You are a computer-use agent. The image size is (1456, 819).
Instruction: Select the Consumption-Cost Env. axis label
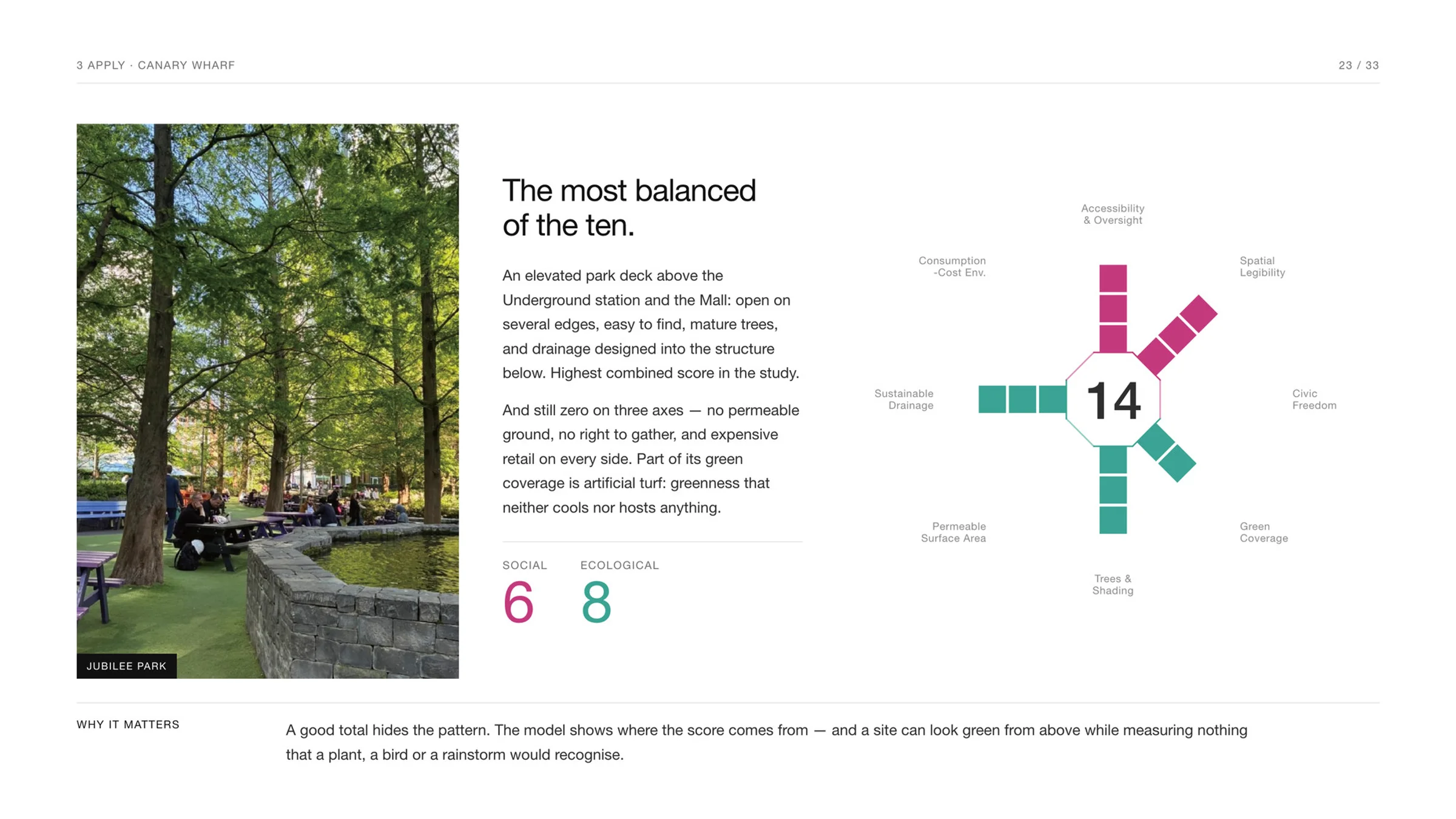tap(952, 266)
